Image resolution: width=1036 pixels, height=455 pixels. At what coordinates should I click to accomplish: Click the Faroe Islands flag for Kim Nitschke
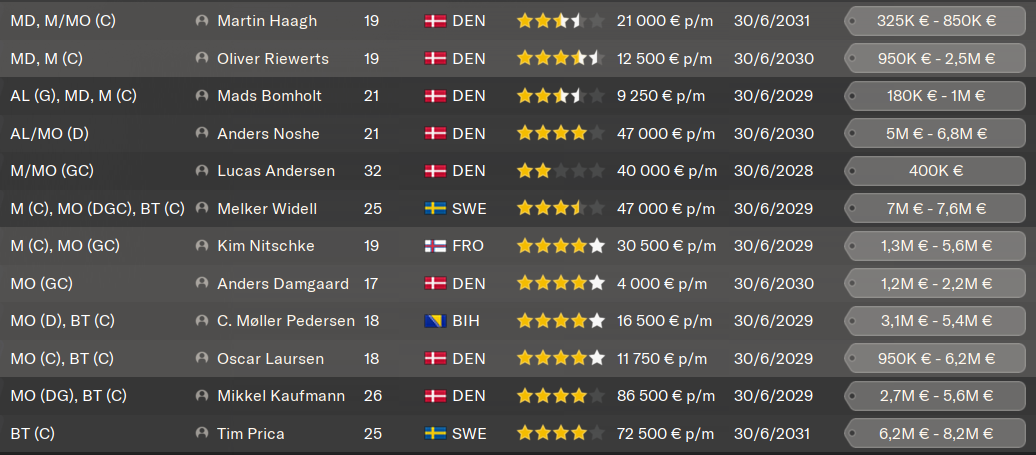pyautogui.click(x=436, y=246)
